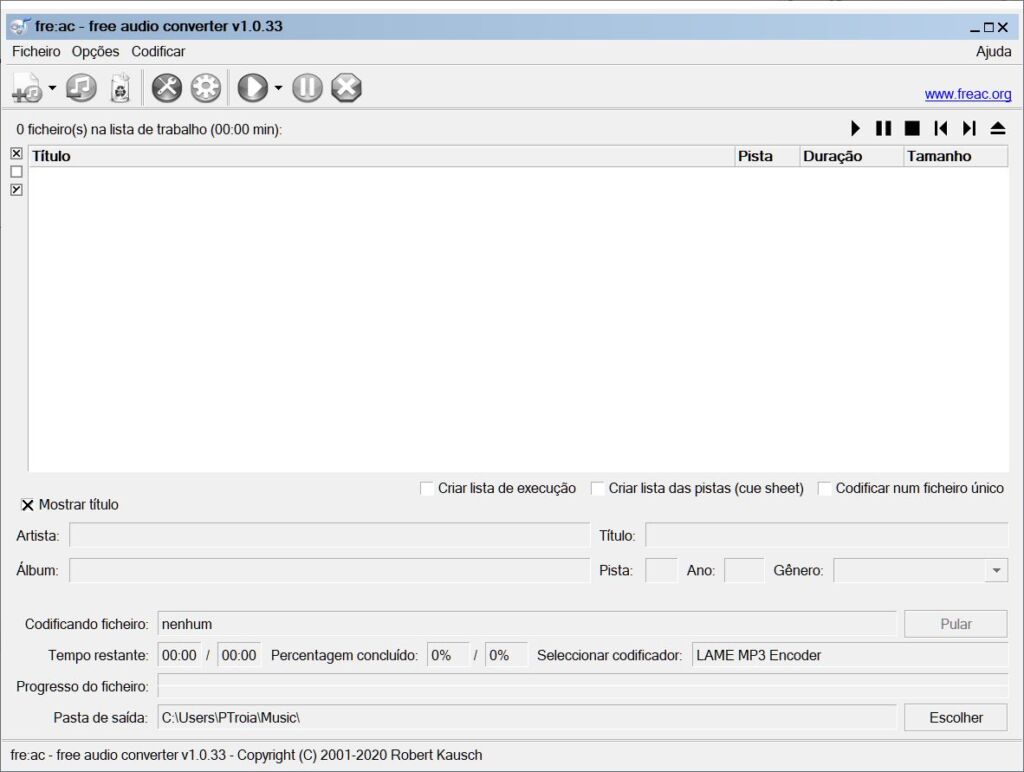The image size is (1024, 772).
Task: Click the clear joblist trash icon
Action: [120, 88]
